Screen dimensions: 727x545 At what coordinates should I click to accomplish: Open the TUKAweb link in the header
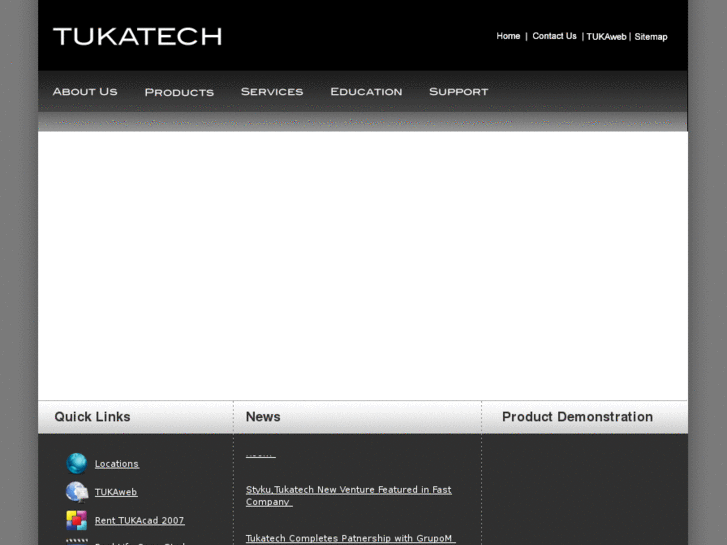[x=606, y=37]
